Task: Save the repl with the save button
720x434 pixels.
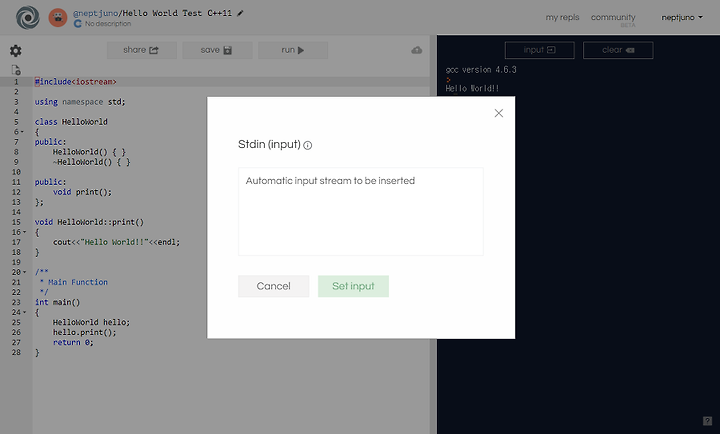Action: pos(217,50)
